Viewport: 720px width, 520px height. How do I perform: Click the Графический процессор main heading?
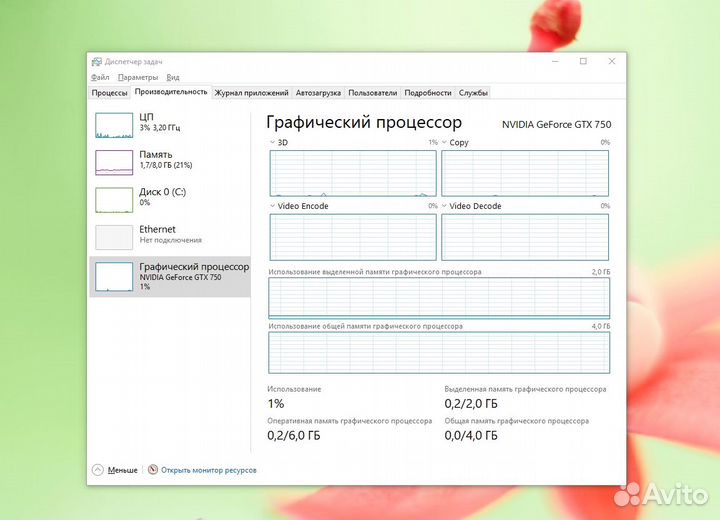point(364,122)
